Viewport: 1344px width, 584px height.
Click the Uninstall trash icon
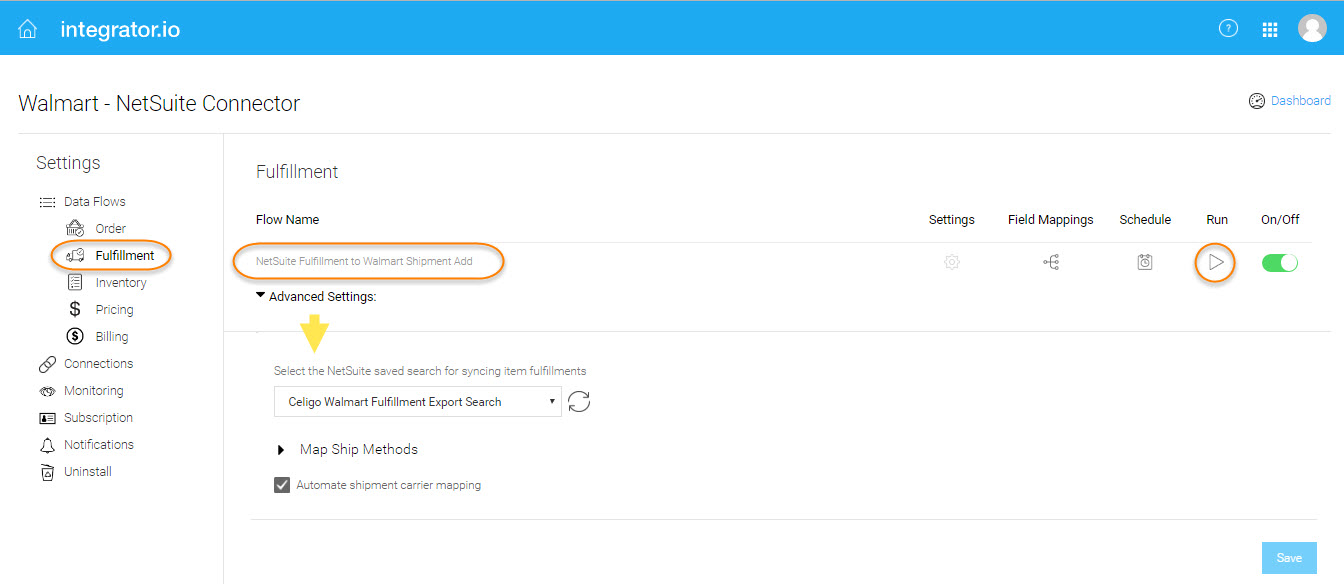(x=47, y=472)
